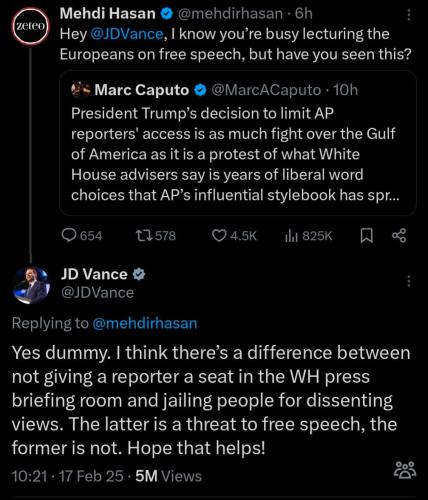
Task: Click the @JDVance mention in Mehdi's tweet
Action: pos(127,34)
